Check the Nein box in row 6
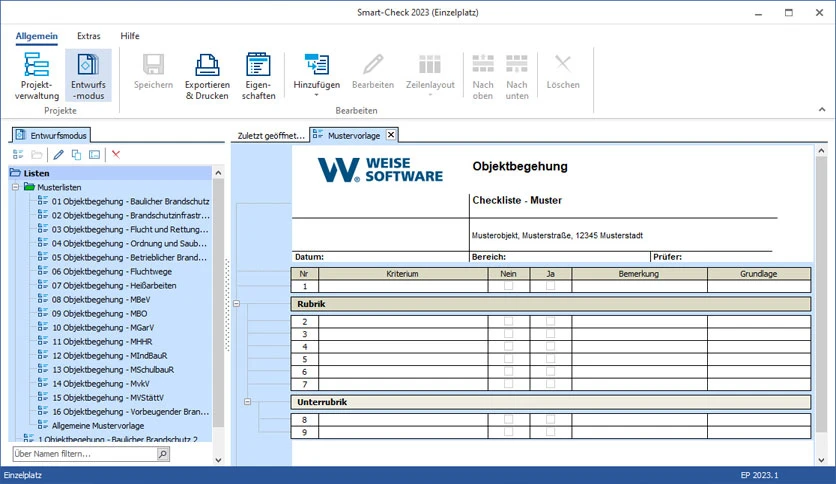Image resolution: width=836 pixels, height=484 pixels. (x=509, y=372)
